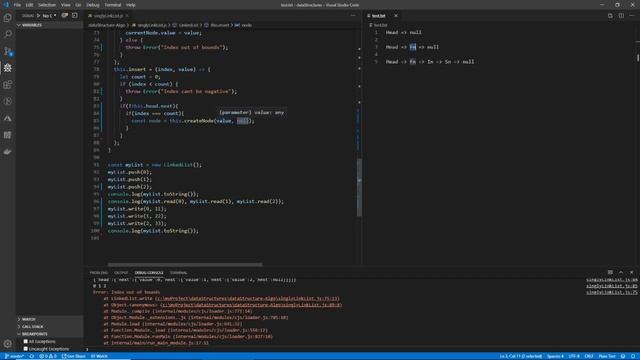
Task: Select the Debug Console panel tab
Action: point(149,273)
